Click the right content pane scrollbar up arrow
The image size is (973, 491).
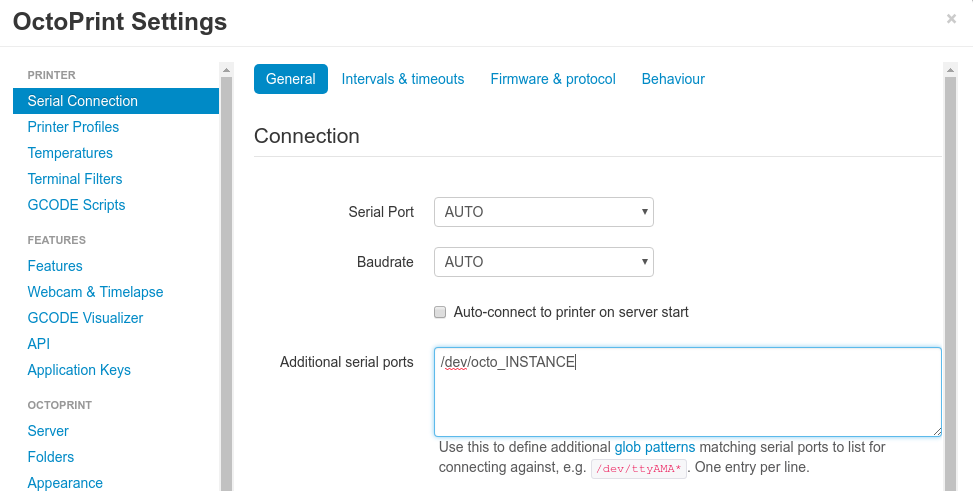[x=951, y=70]
